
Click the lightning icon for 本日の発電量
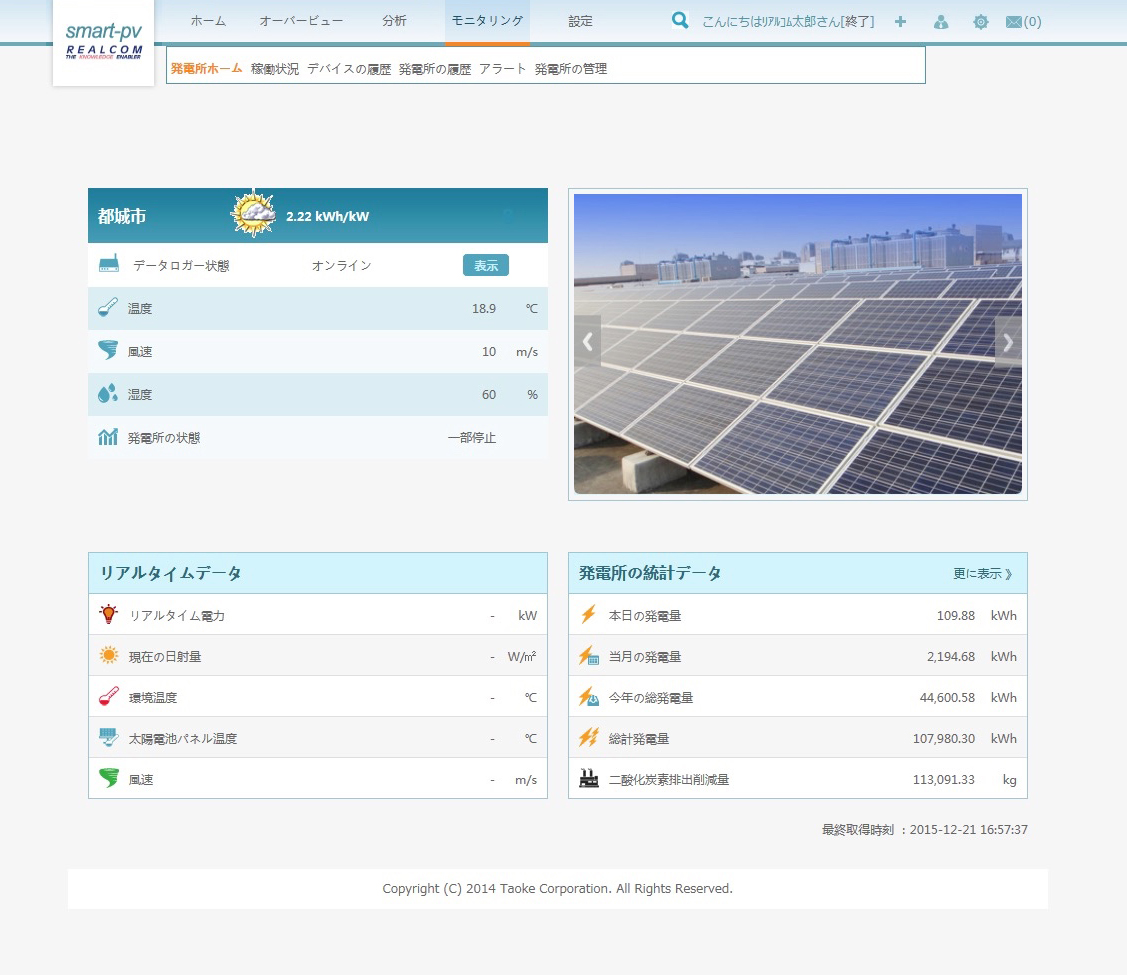(x=589, y=614)
